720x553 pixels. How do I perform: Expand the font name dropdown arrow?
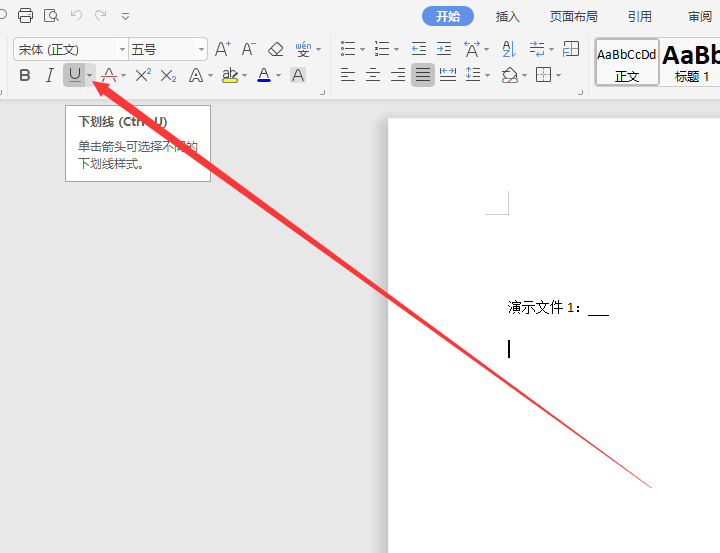123,49
